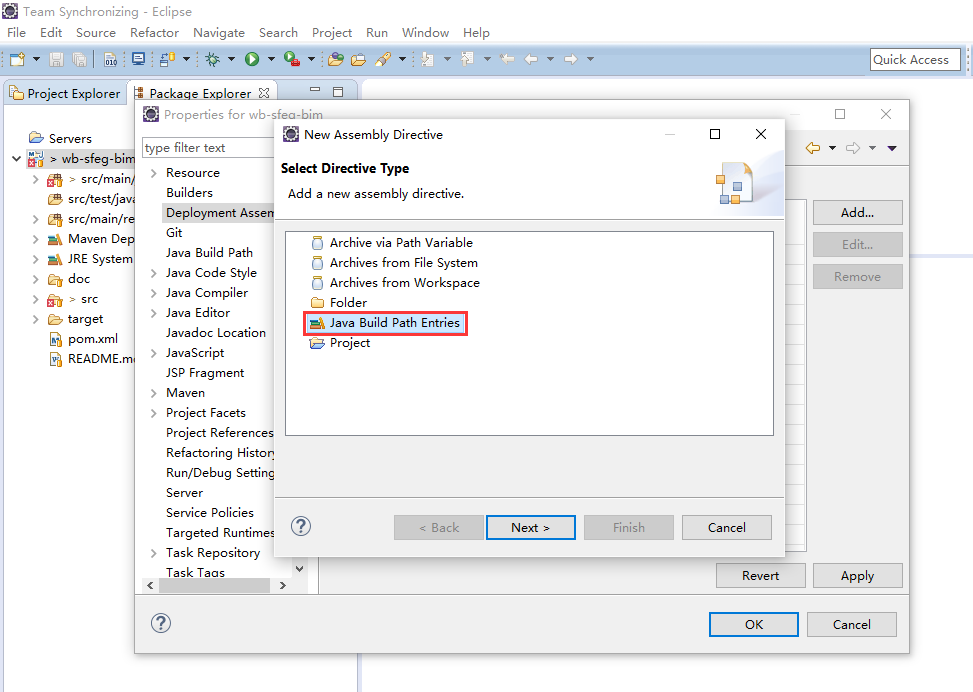Expand the Project Facets category
Image resolution: width=973 pixels, height=692 pixels.
pos(153,413)
